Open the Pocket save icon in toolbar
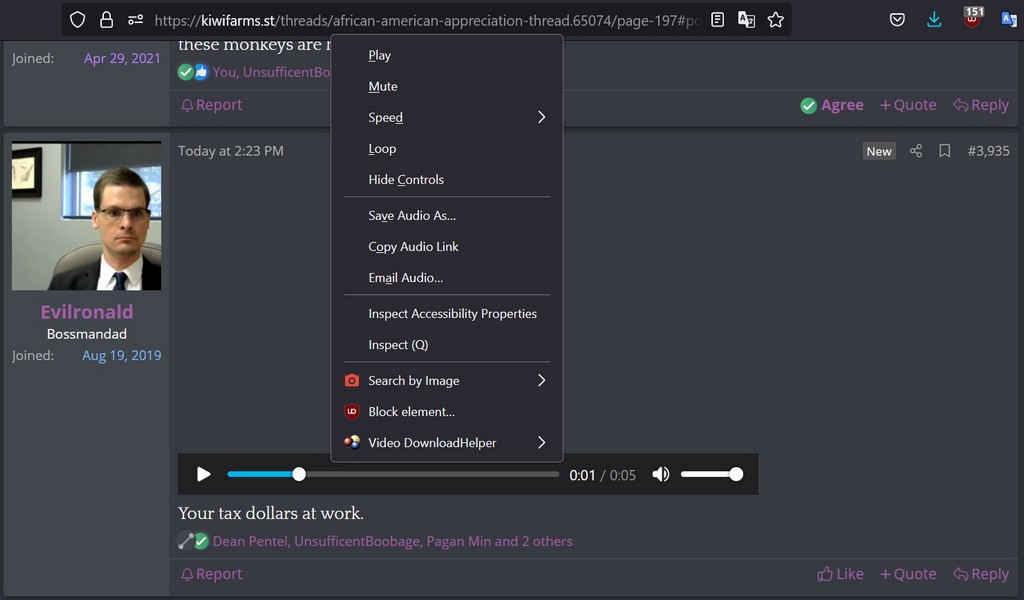This screenshot has width=1024, height=600. click(897, 20)
